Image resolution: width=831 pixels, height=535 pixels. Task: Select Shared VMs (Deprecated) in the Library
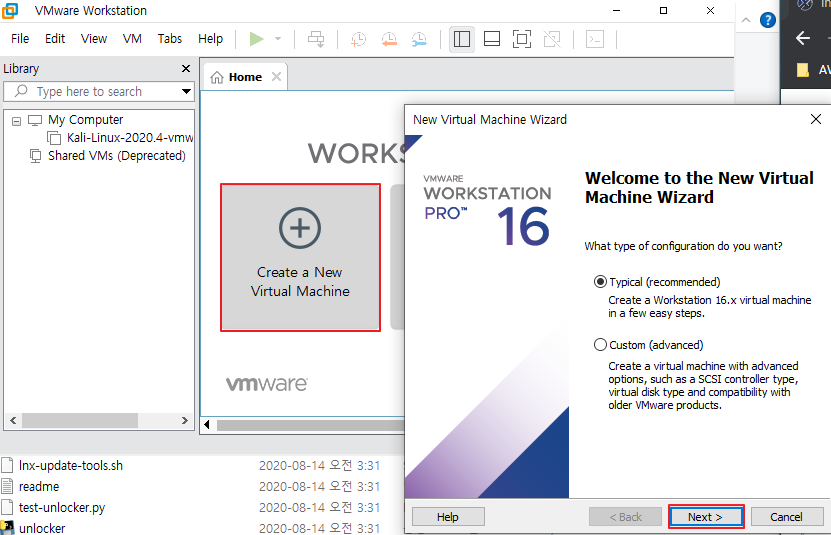click(x=117, y=156)
